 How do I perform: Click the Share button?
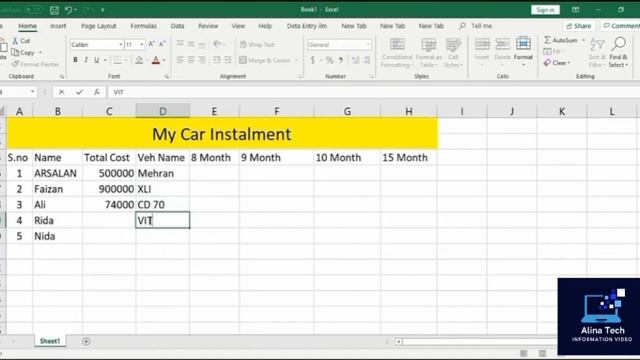[579, 26]
